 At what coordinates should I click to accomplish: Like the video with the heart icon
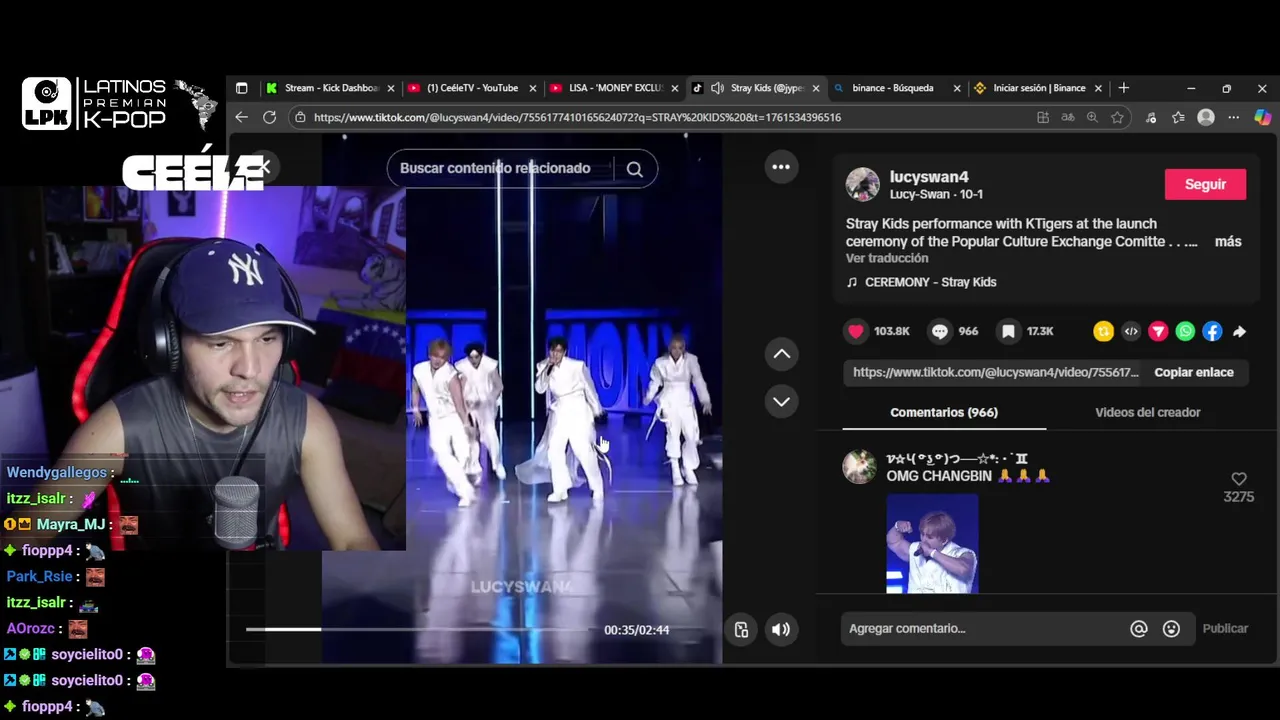[856, 331]
